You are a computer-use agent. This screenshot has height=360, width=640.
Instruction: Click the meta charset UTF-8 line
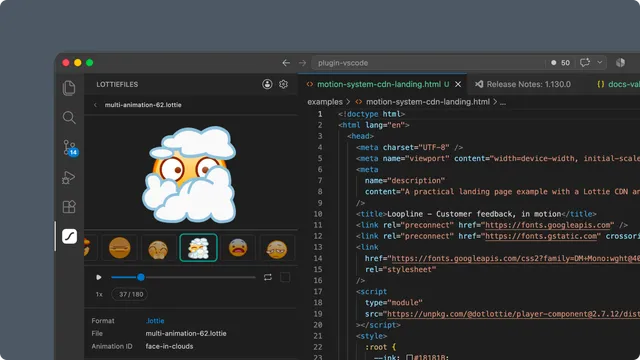click(x=409, y=147)
